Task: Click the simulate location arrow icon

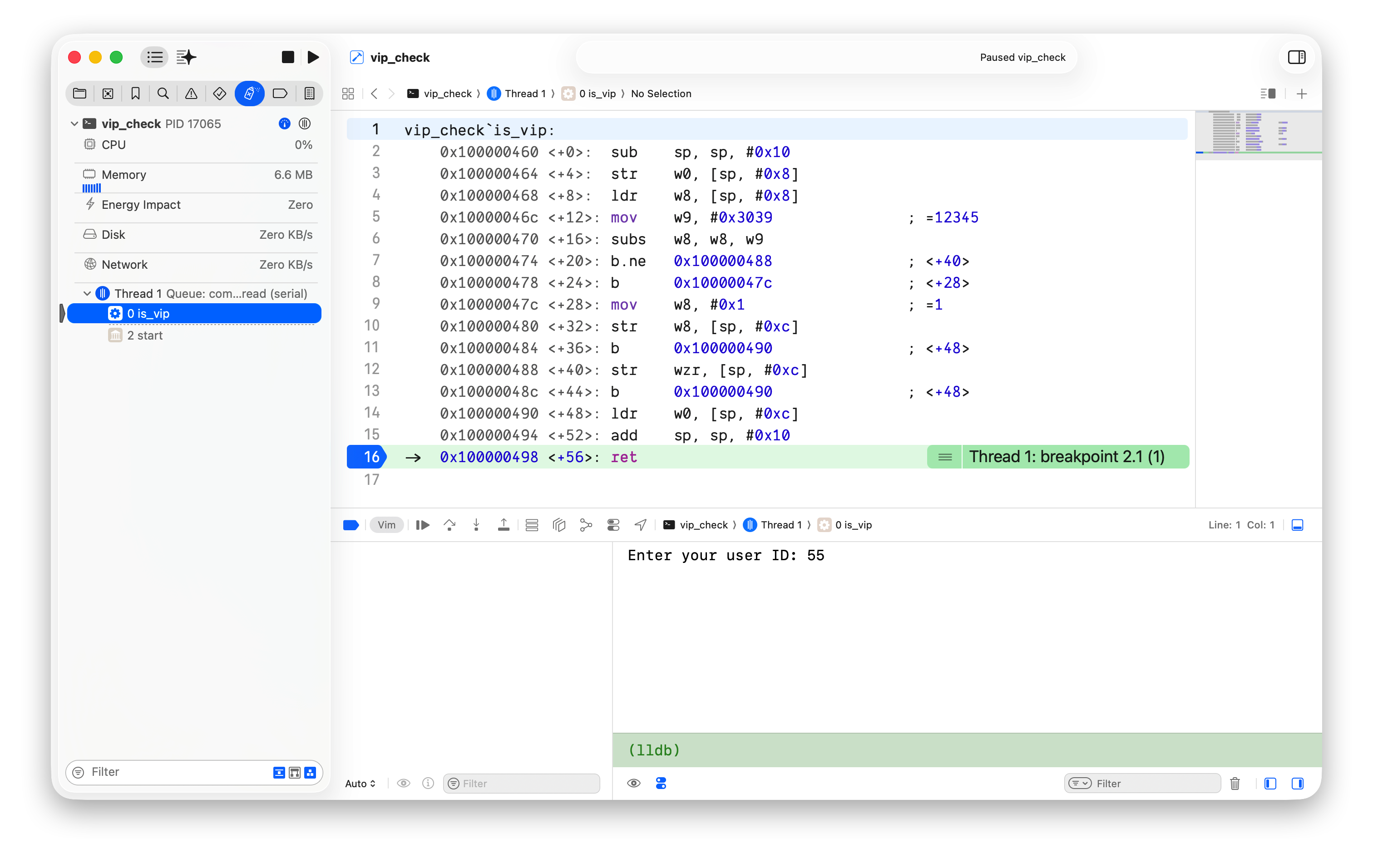Action: click(640, 525)
